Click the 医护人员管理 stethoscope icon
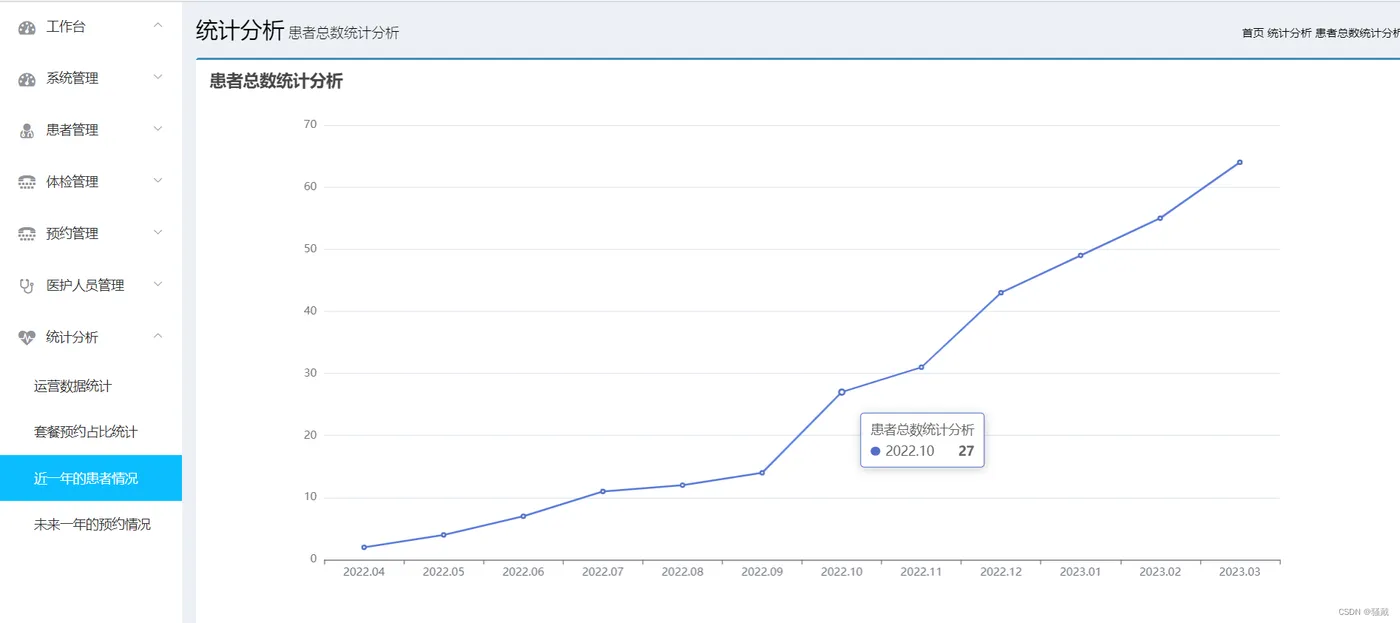This screenshot has height=623, width=1400. pyautogui.click(x=27, y=286)
